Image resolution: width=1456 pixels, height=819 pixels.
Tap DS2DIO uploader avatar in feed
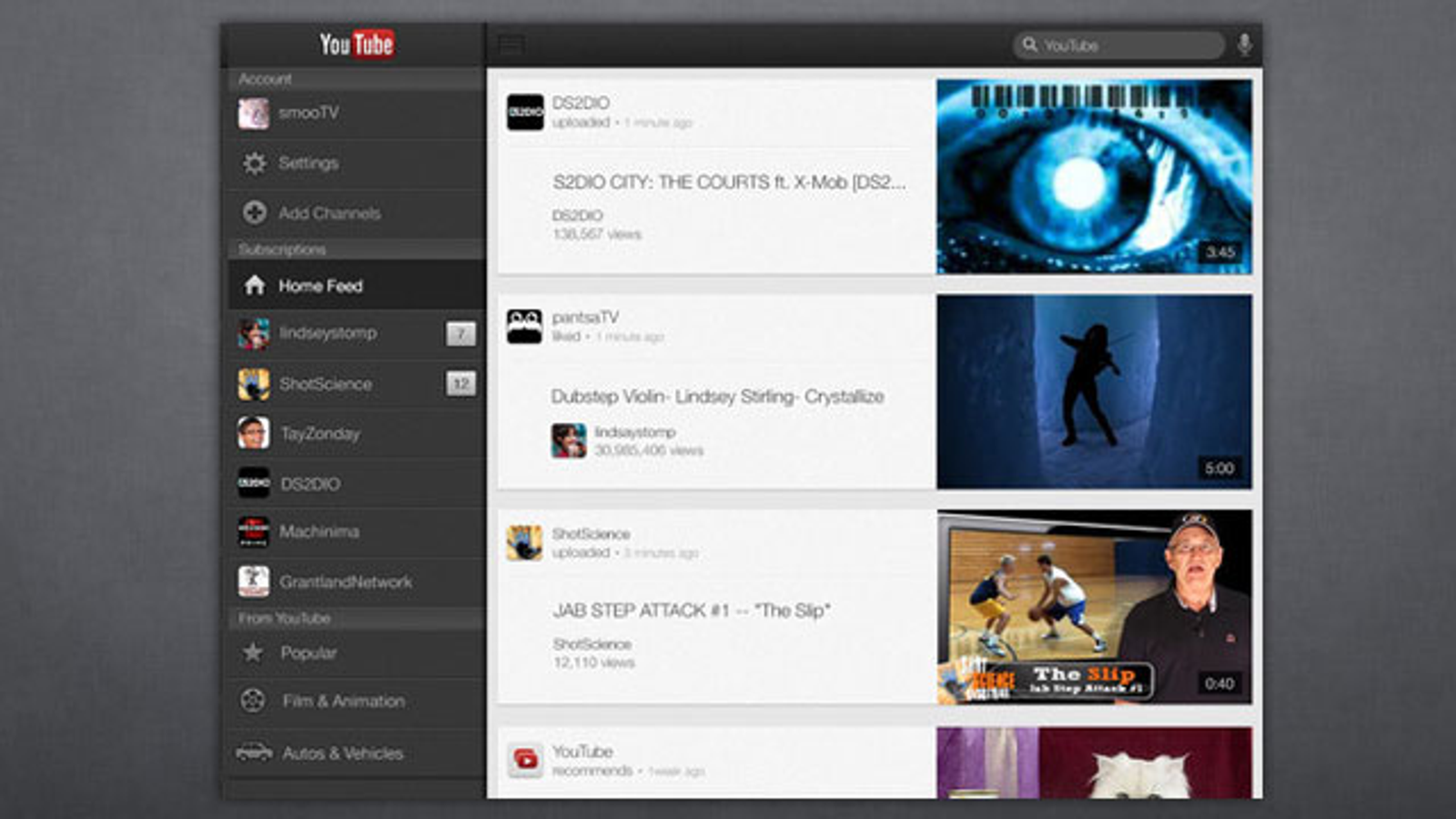click(x=525, y=112)
